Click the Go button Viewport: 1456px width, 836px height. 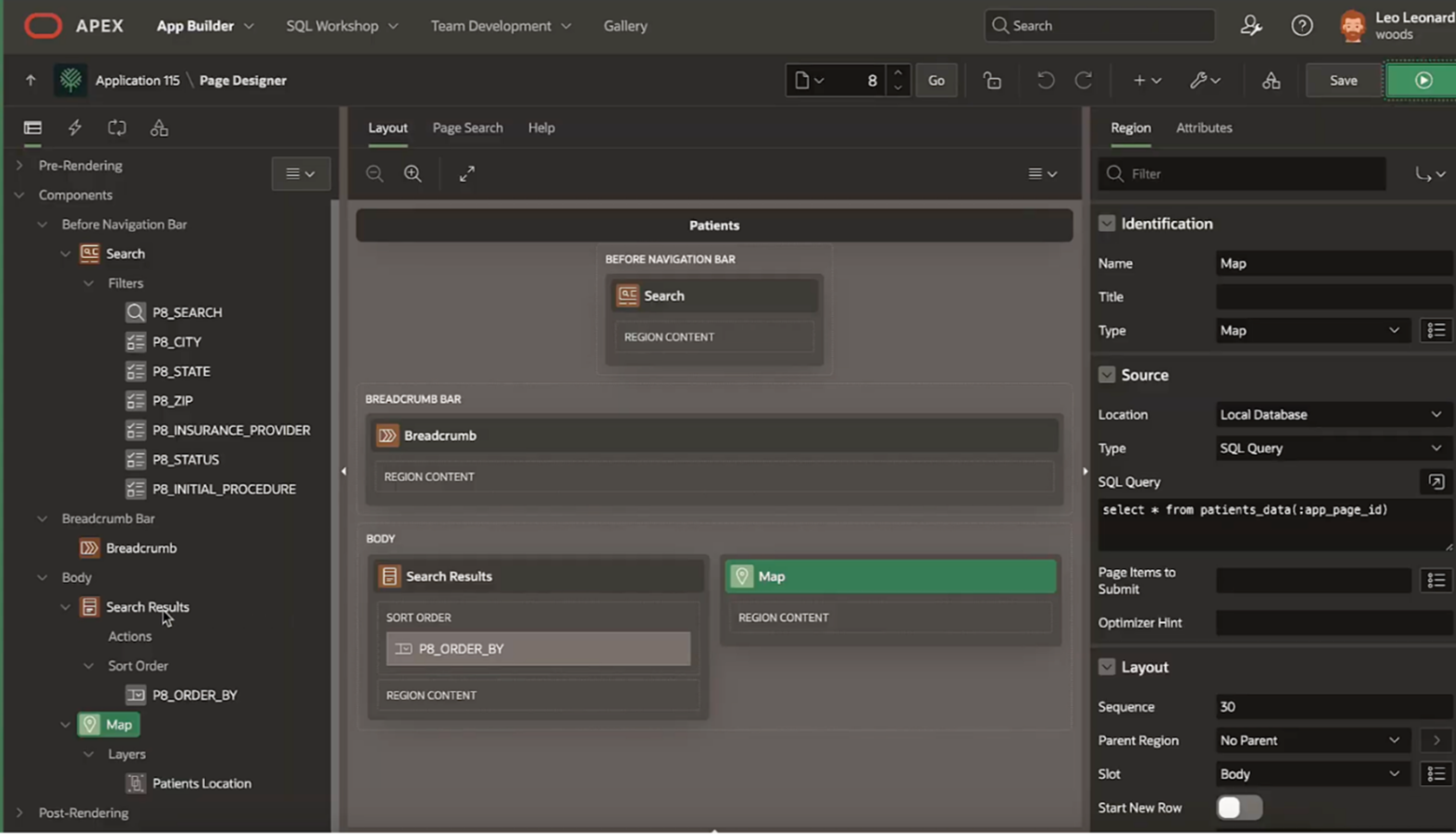[x=936, y=81]
